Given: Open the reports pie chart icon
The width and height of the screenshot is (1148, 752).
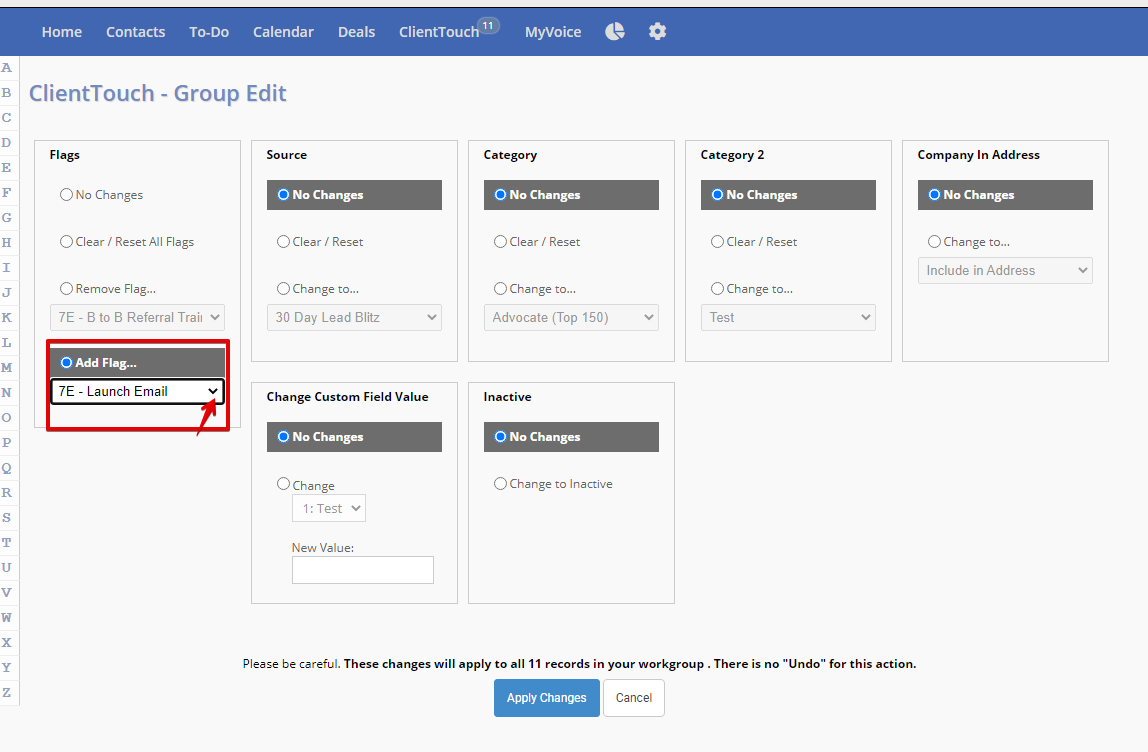Looking at the screenshot, I should [615, 31].
